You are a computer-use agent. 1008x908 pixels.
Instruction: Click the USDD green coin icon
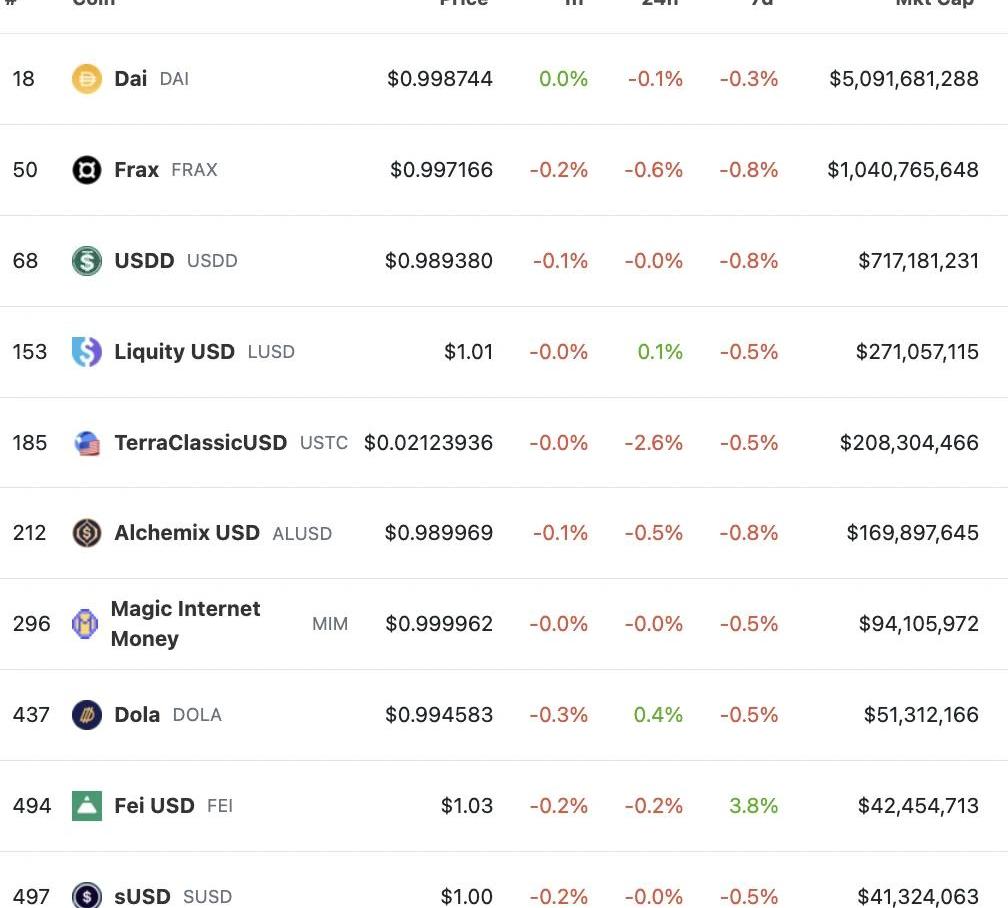87,261
